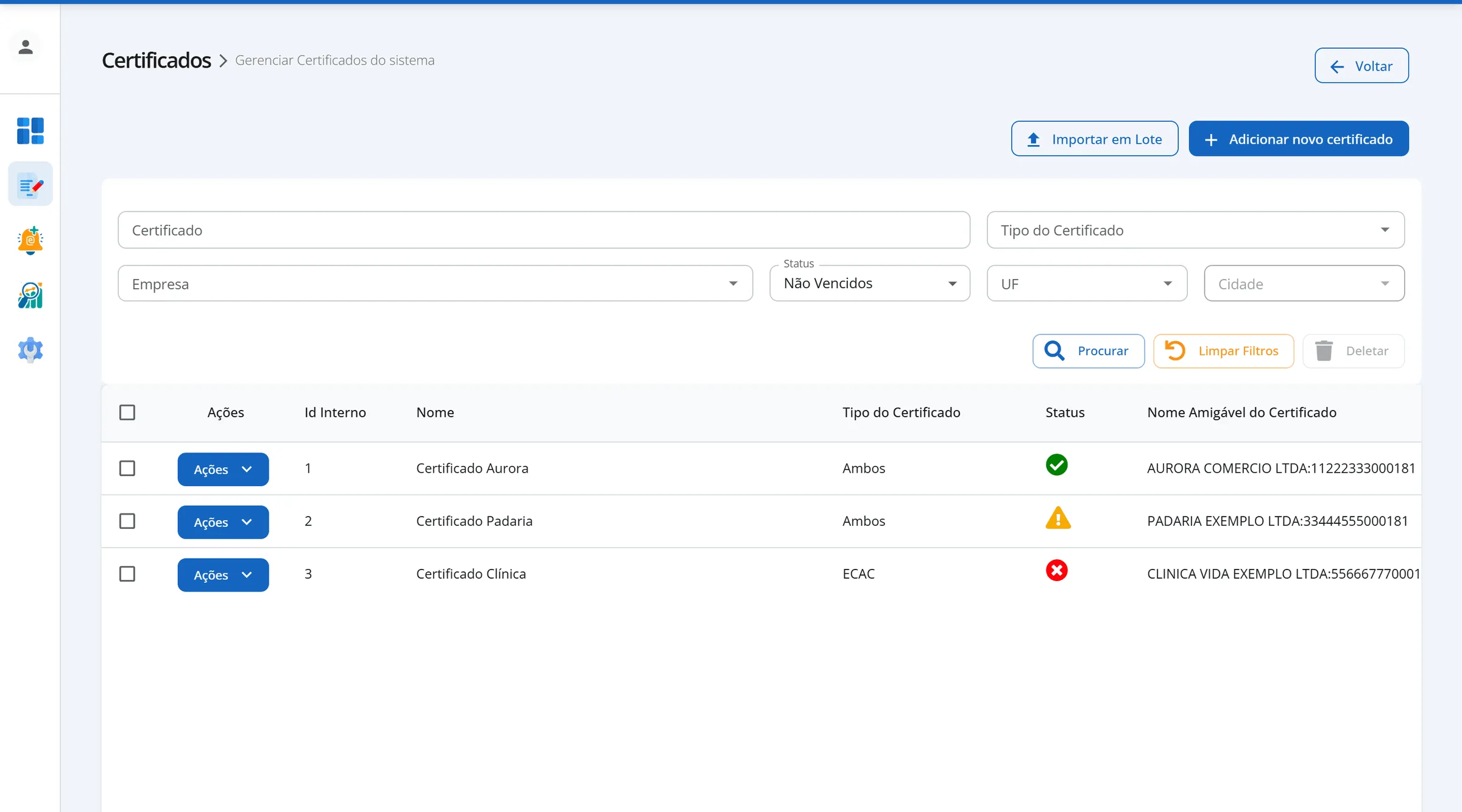Open the UF dropdown
Image resolution: width=1462 pixels, height=812 pixels.
click(1087, 283)
